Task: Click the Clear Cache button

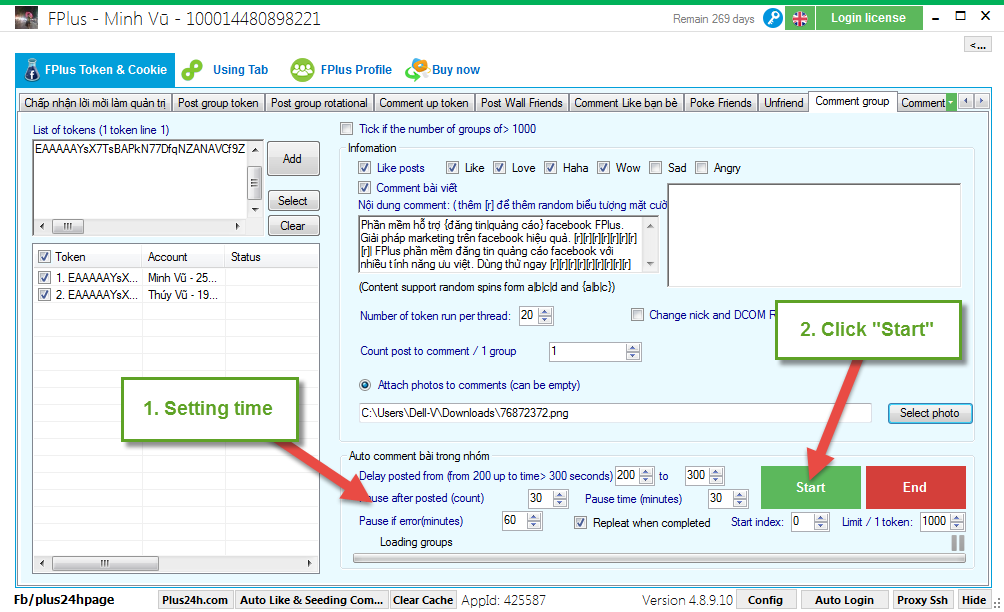Action: (x=423, y=600)
